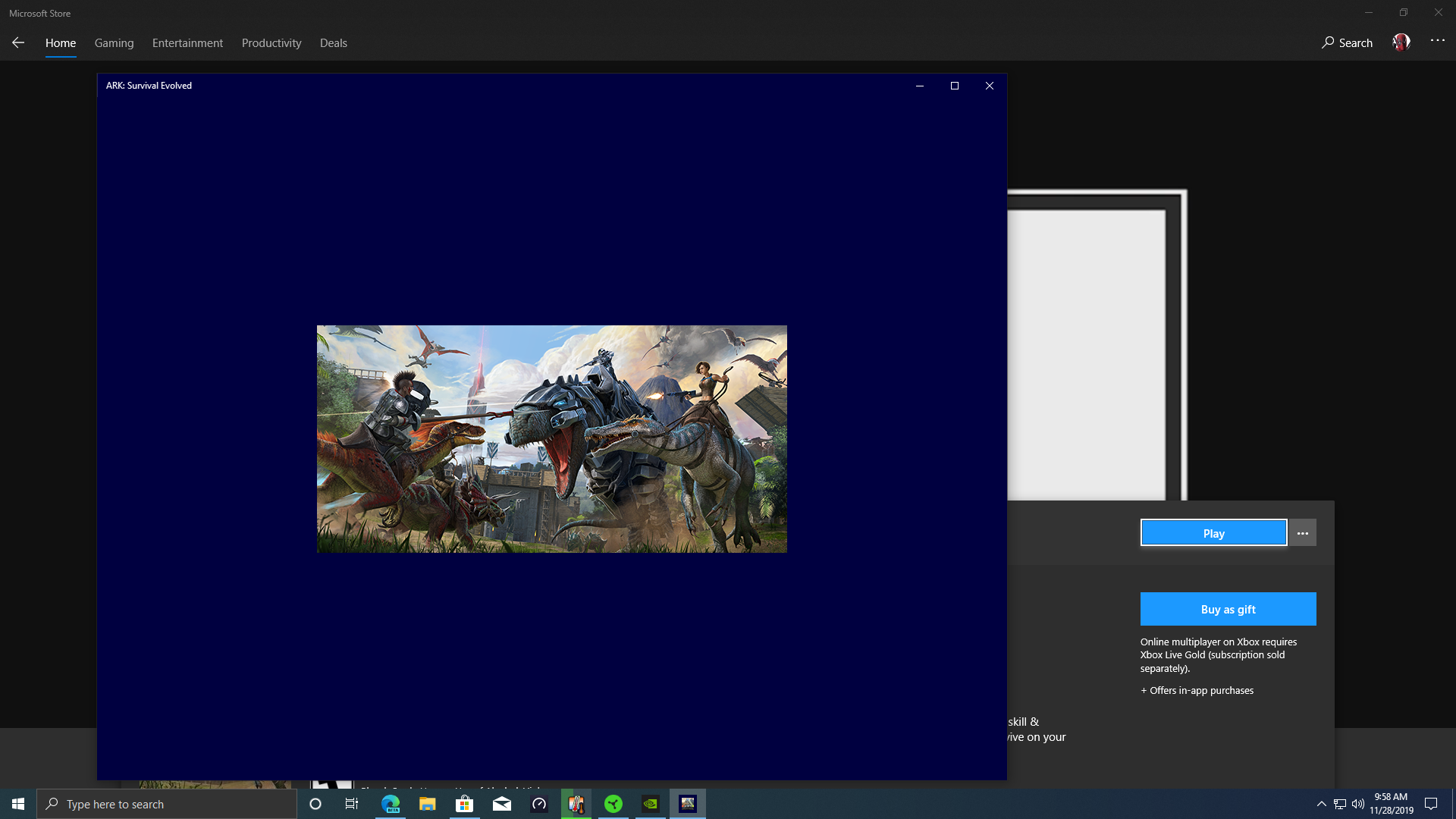Open Task View on the taskbar
Screen dimensions: 1456x819
coord(352,804)
